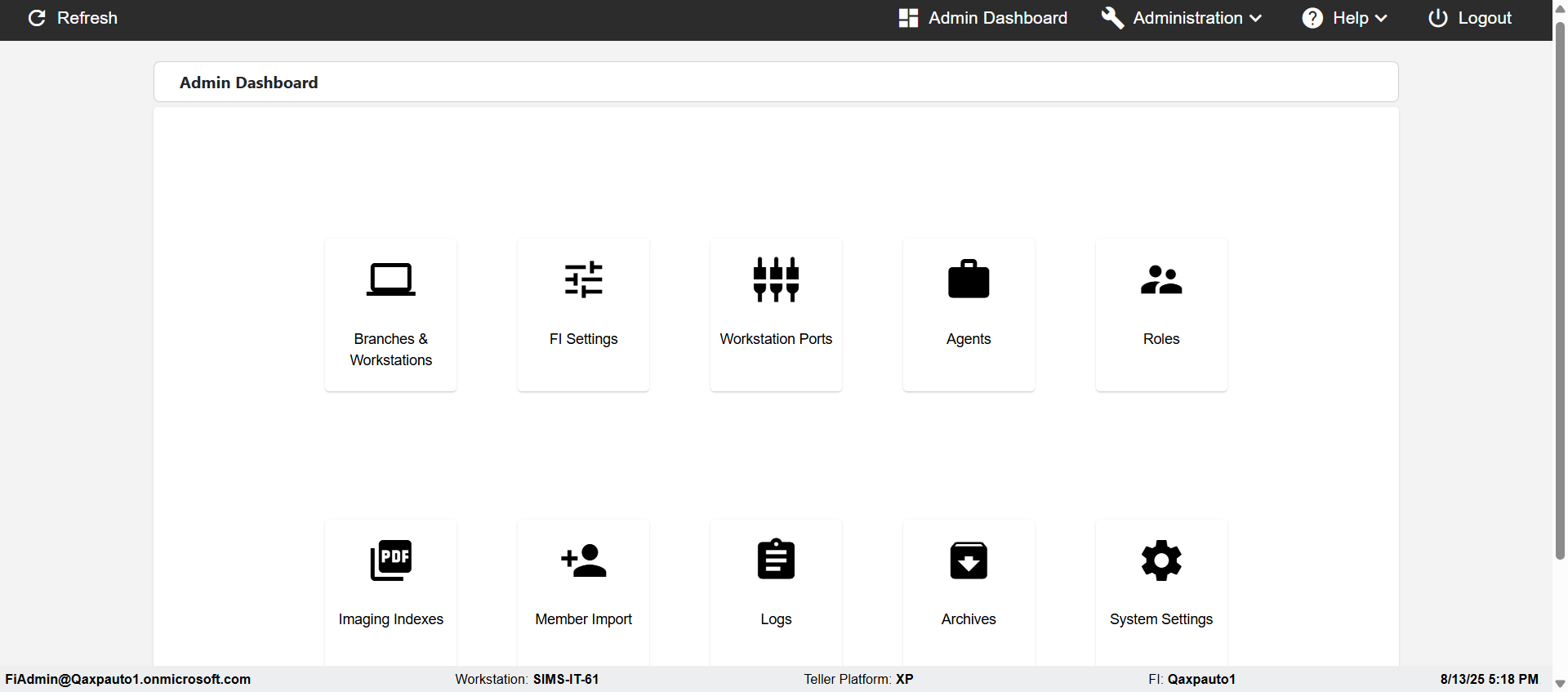Open the Administration menu label

point(1187,18)
